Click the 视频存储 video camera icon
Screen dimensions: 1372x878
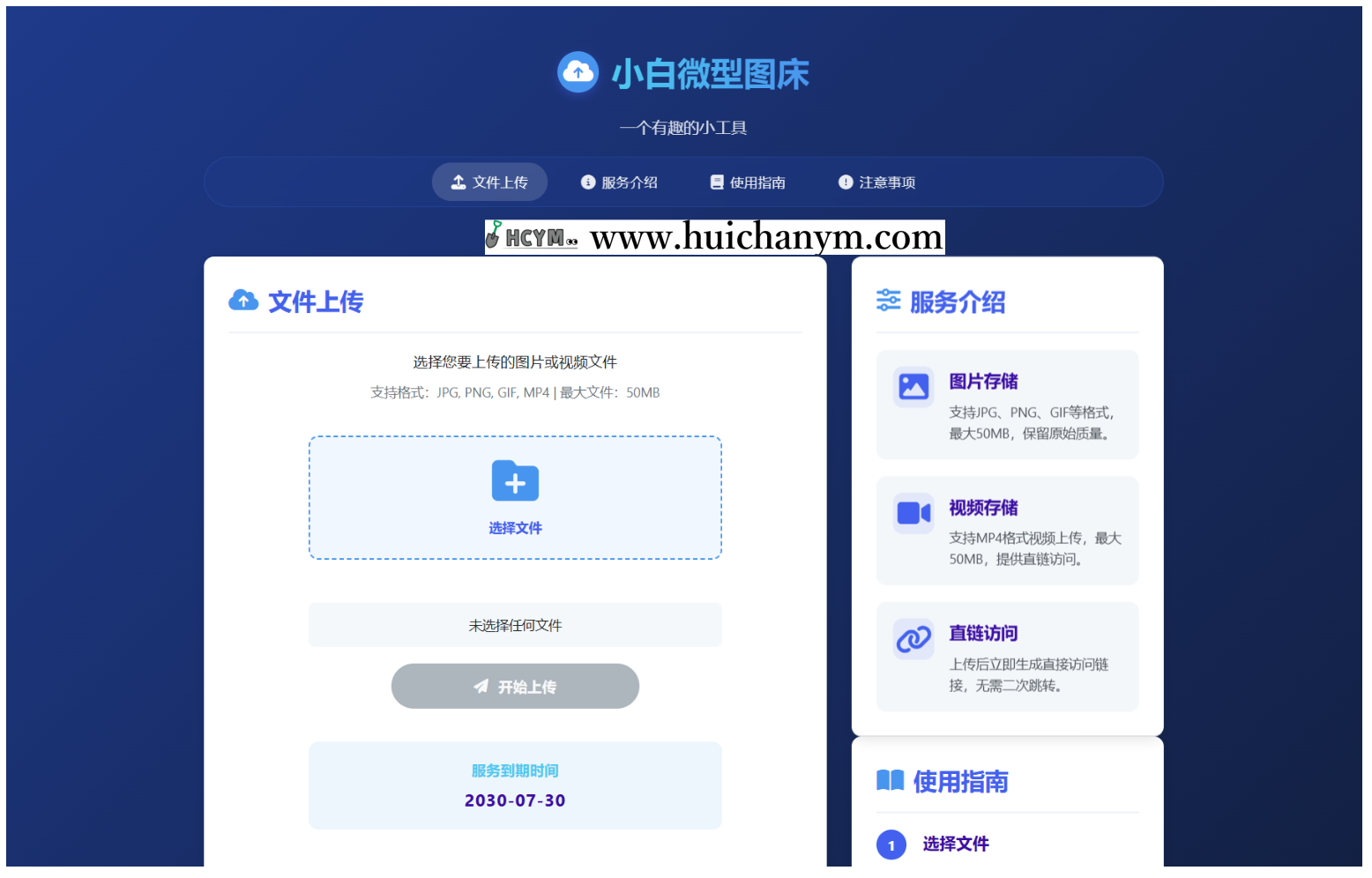pos(913,512)
